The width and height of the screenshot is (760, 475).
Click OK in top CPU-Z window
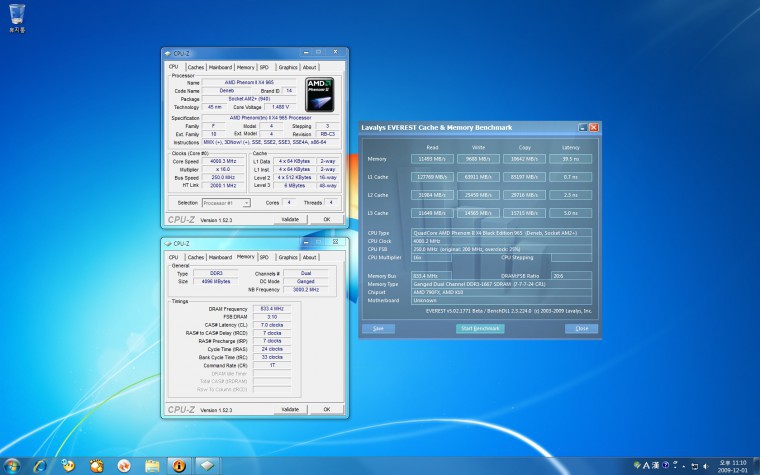click(x=327, y=220)
